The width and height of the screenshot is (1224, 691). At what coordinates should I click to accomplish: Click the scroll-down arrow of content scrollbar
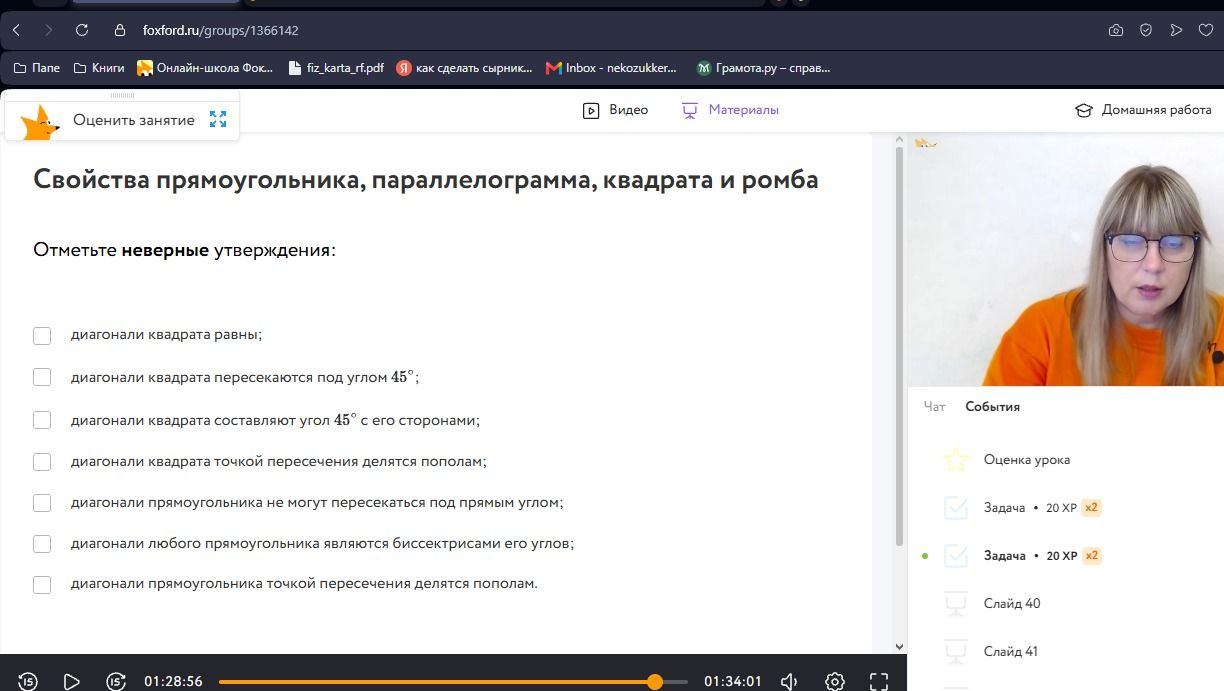point(899,647)
